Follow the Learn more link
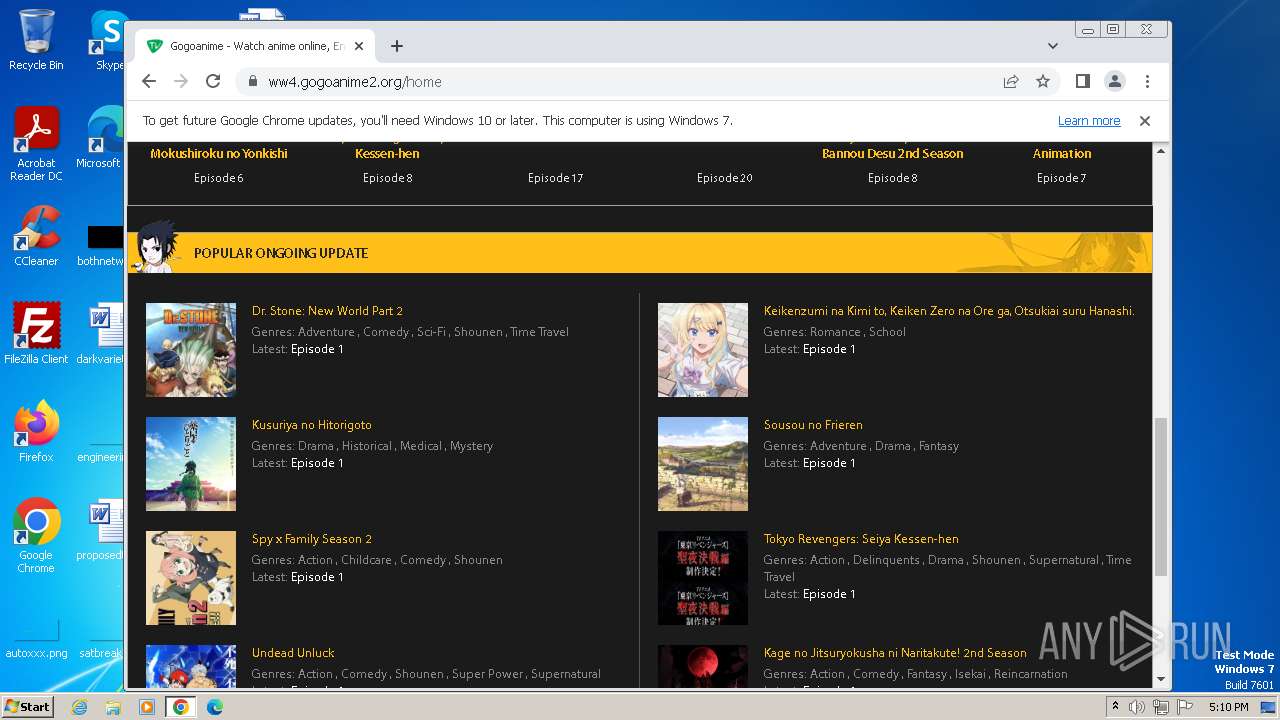The image size is (1280, 720). click(1089, 121)
